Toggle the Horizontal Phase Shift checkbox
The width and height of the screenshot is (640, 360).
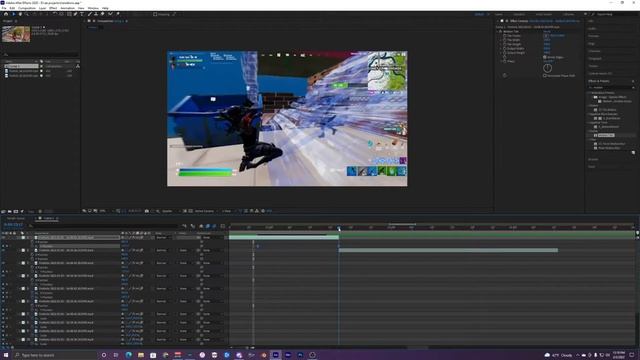click(544, 76)
